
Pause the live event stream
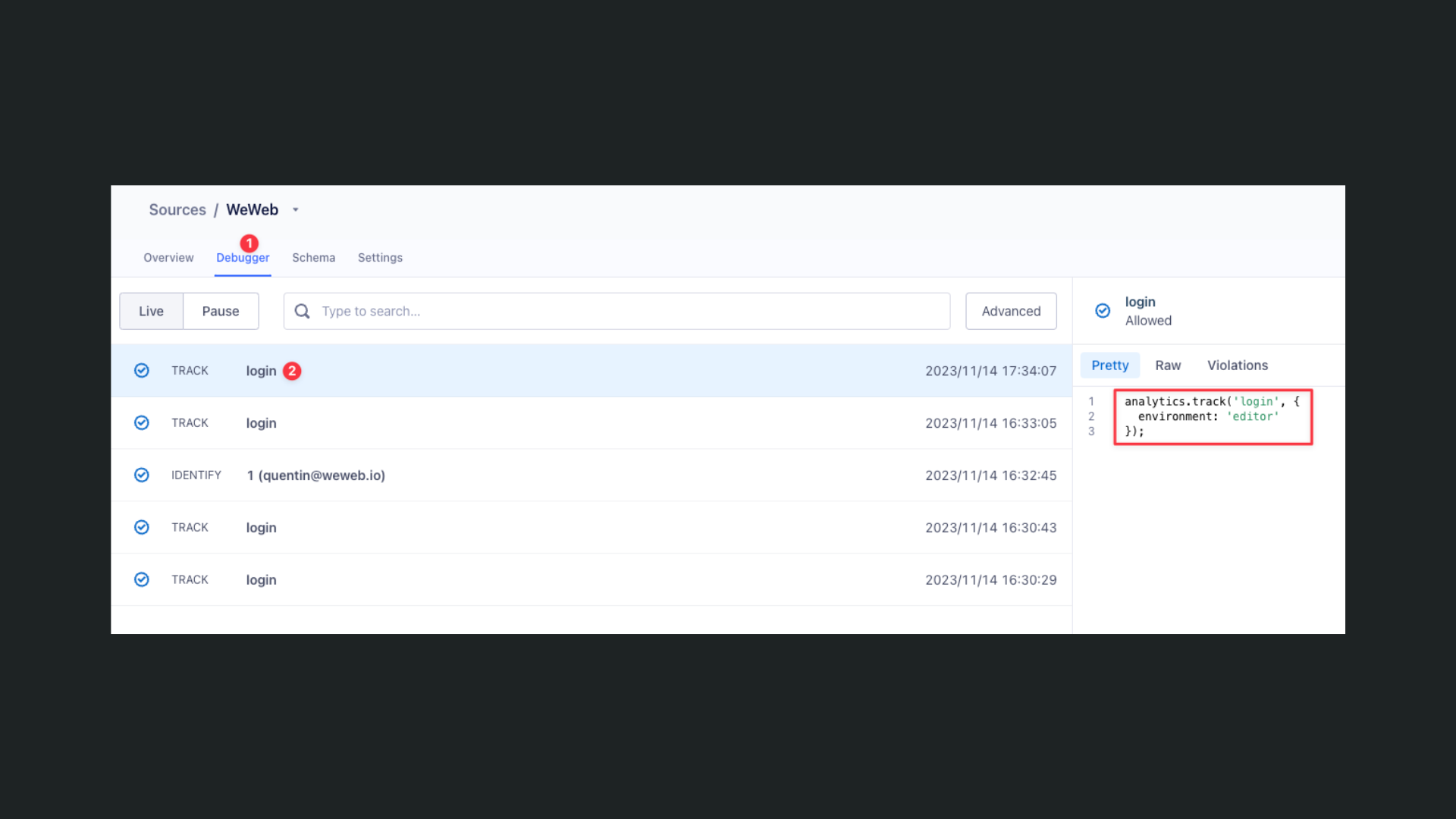click(220, 311)
